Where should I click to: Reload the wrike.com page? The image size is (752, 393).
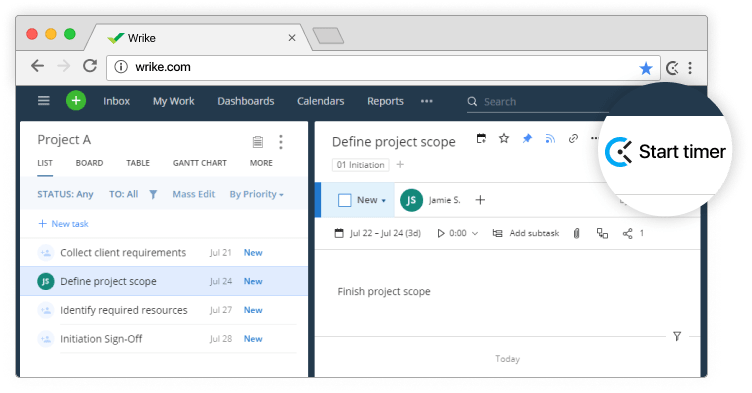[90, 66]
